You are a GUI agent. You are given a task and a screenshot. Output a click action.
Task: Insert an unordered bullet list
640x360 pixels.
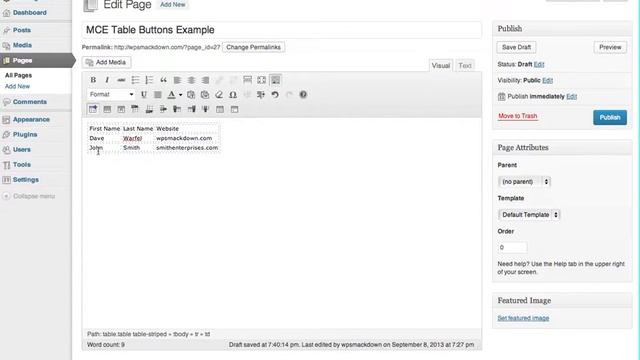pos(135,80)
